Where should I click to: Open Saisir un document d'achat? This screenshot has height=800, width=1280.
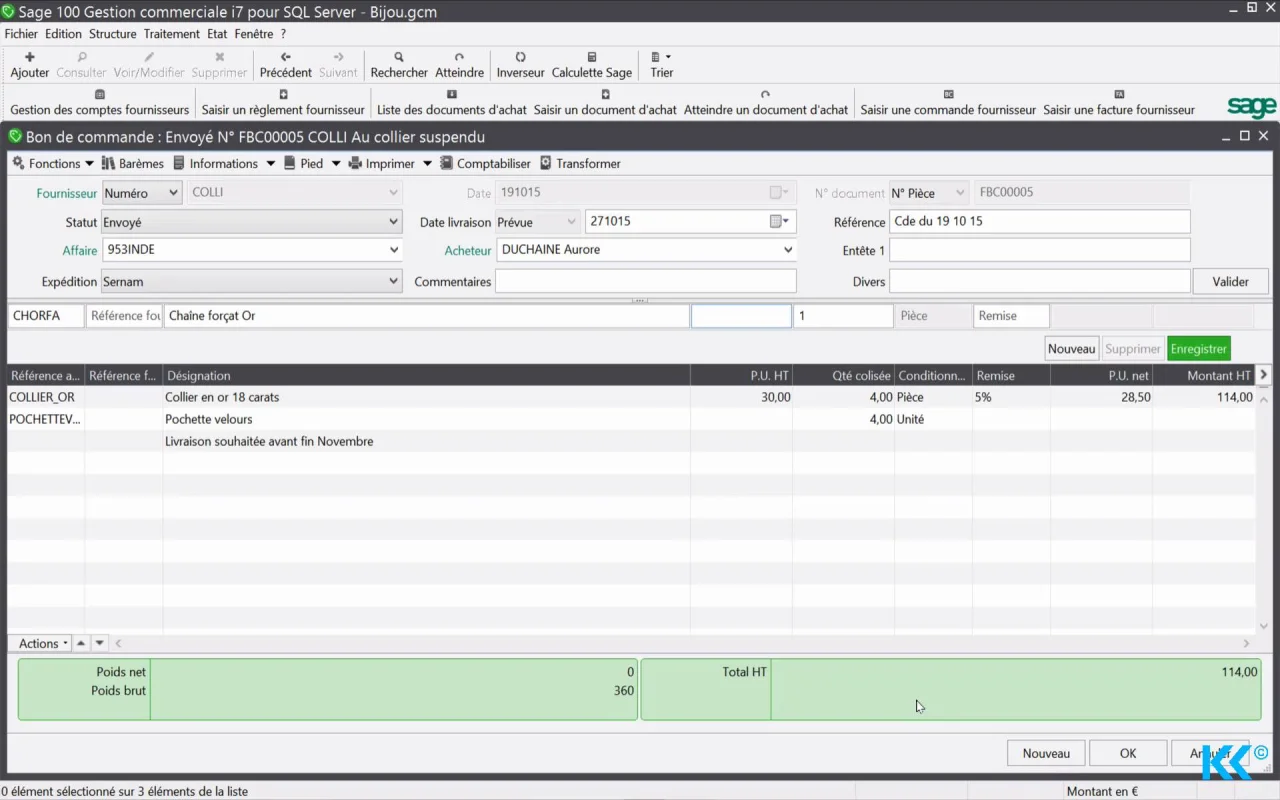click(605, 103)
